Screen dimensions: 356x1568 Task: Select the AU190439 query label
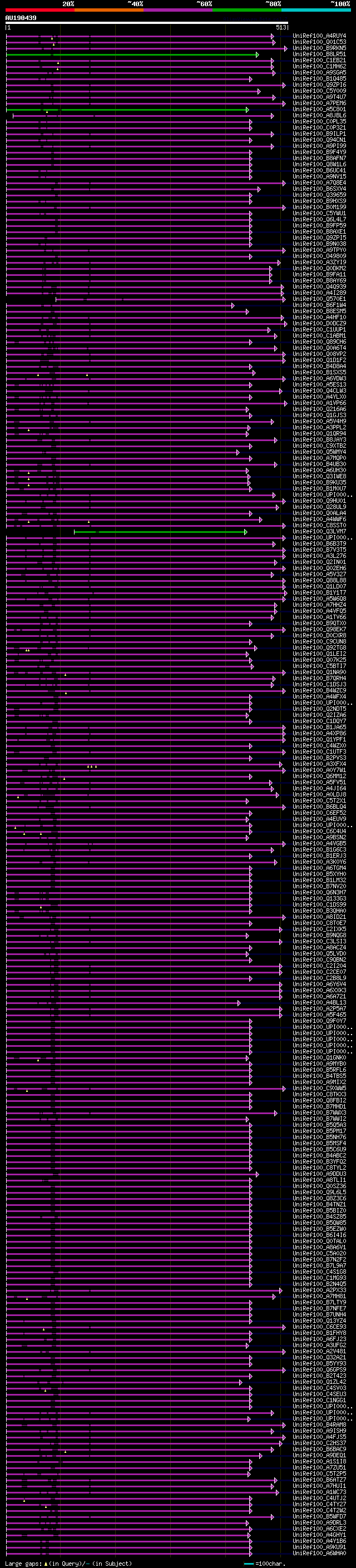tap(21, 18)
